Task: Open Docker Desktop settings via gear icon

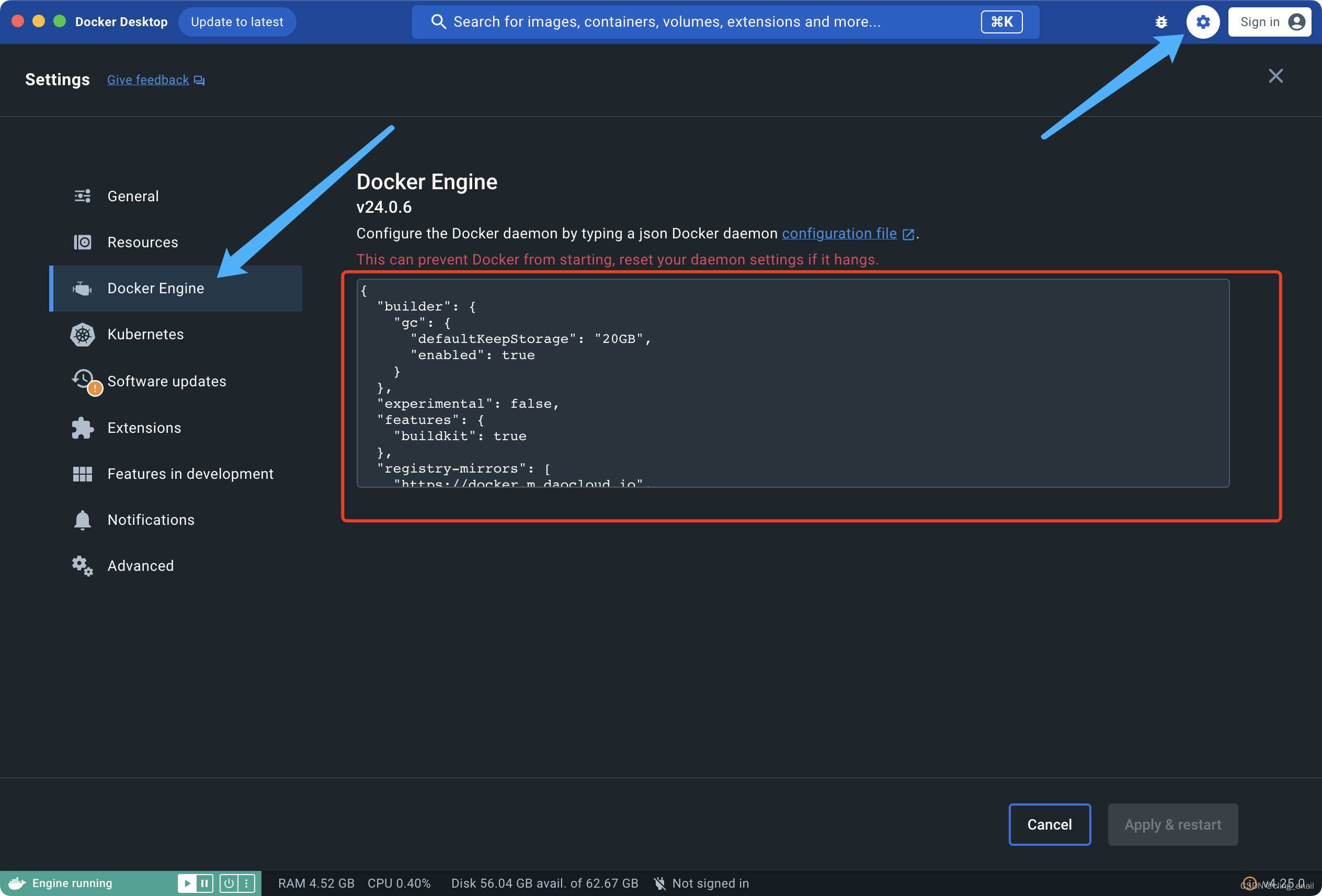Action: point(1203,21)
